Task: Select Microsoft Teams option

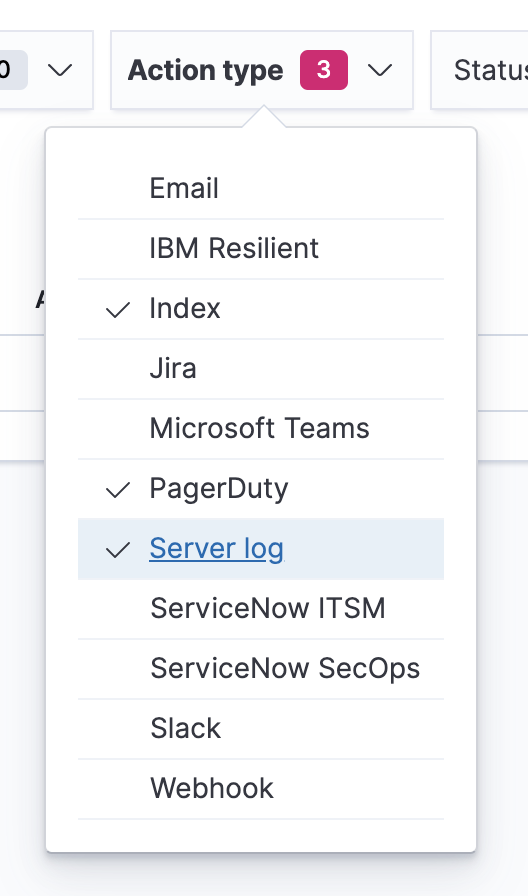Action: [x=261, y=429]
